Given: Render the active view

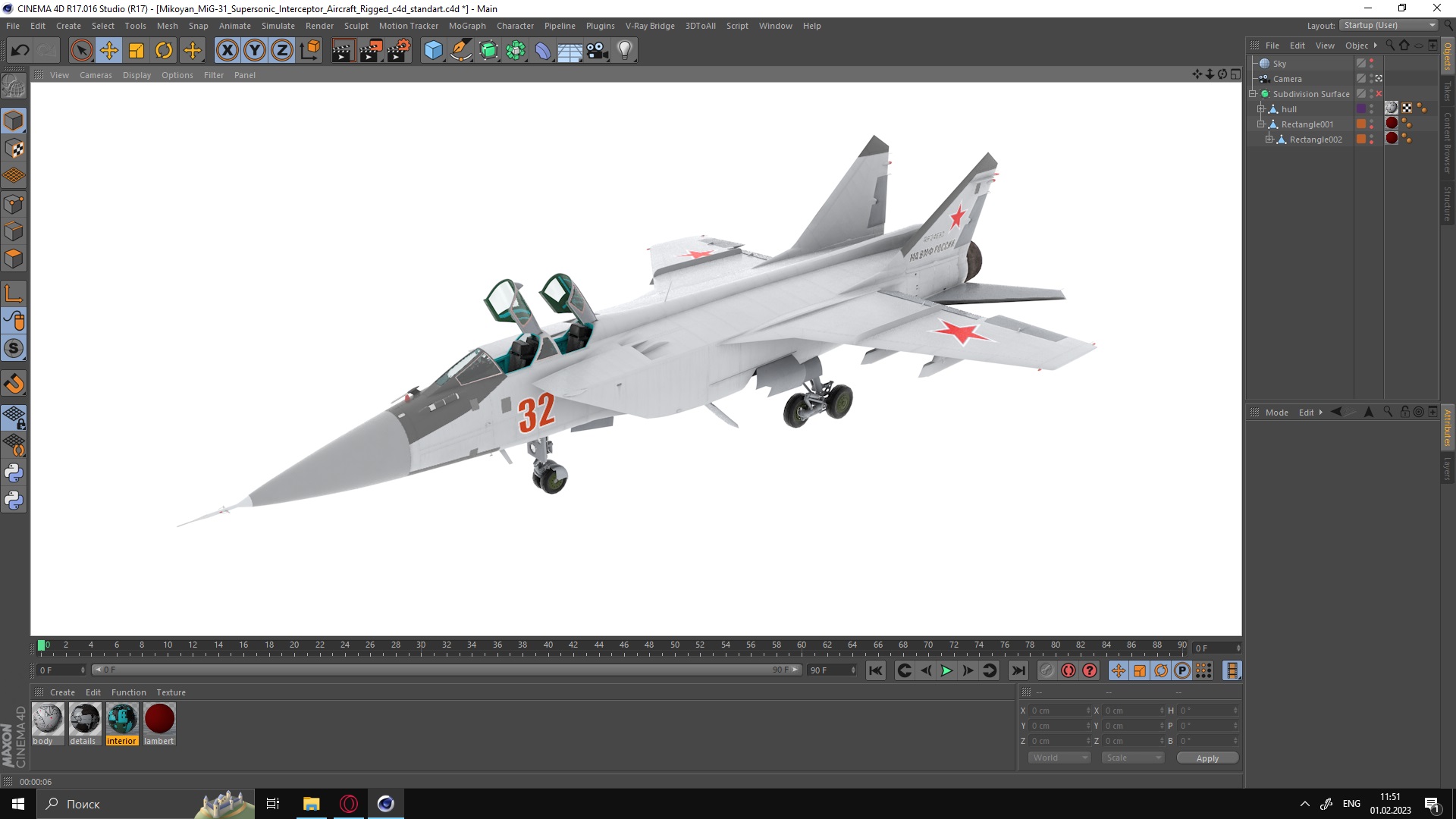Looking at the screenshot, I should pyautogui.click(x=343, y=51).
